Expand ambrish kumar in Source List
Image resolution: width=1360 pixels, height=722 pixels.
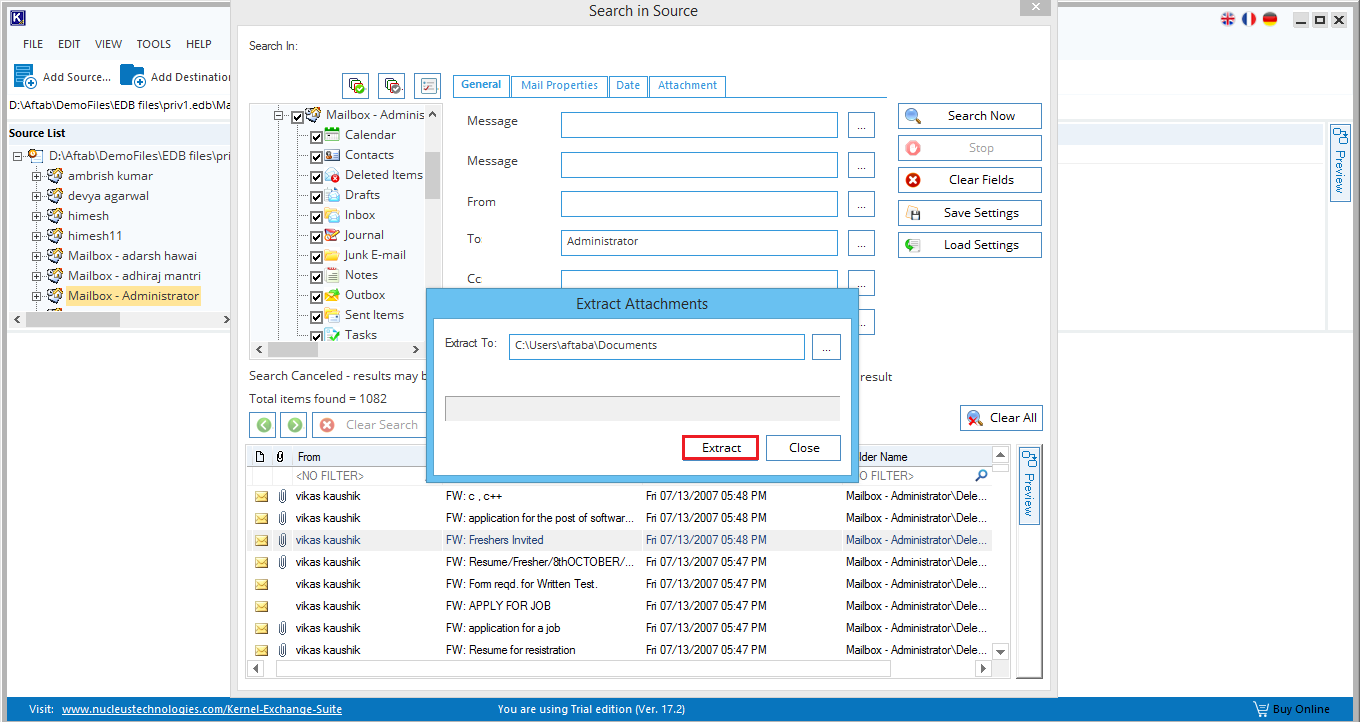pyautogui.click(x=36, y=176)
